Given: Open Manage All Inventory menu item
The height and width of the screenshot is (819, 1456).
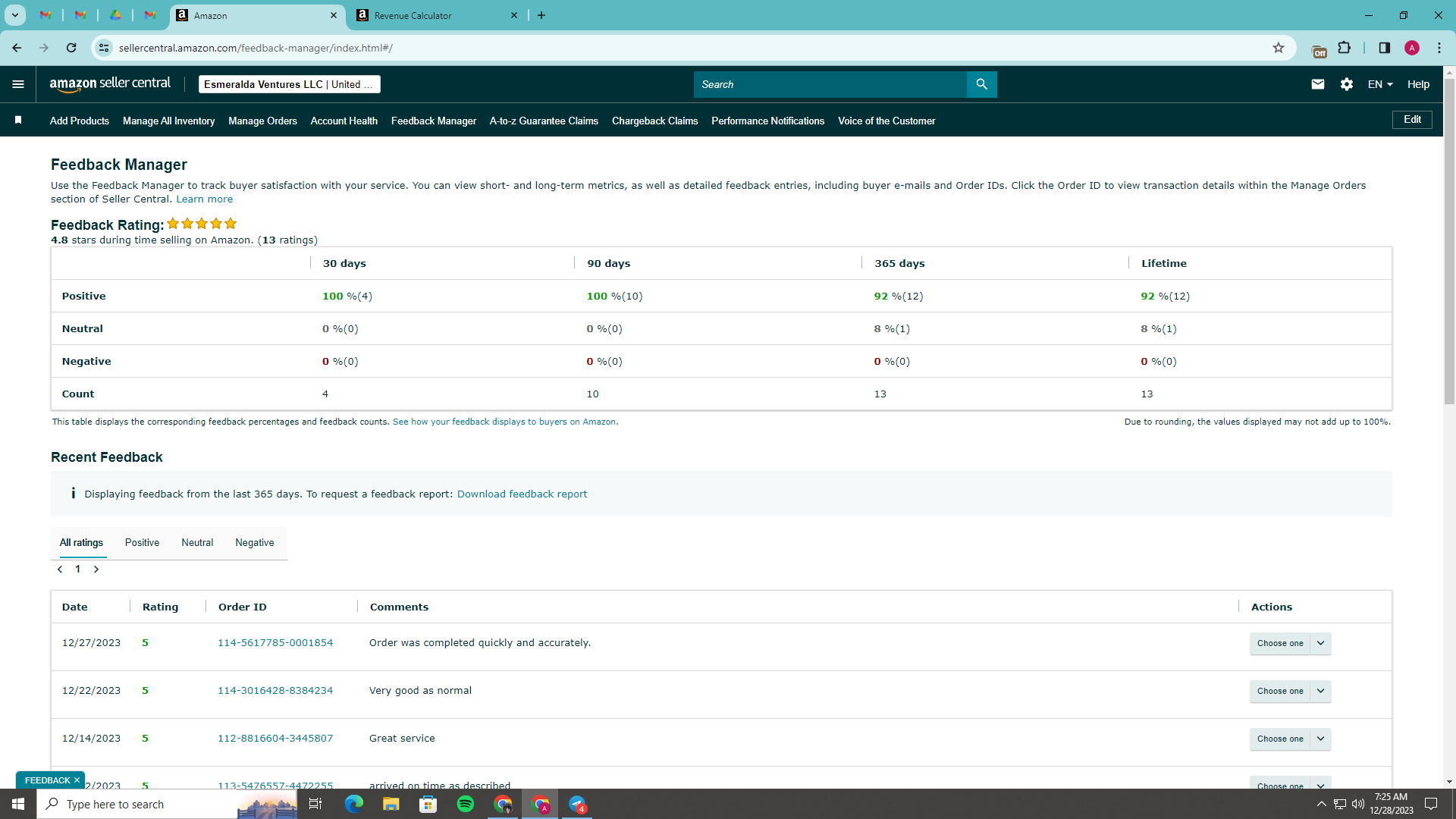Looking at the screenshot, I should [168, 121].
